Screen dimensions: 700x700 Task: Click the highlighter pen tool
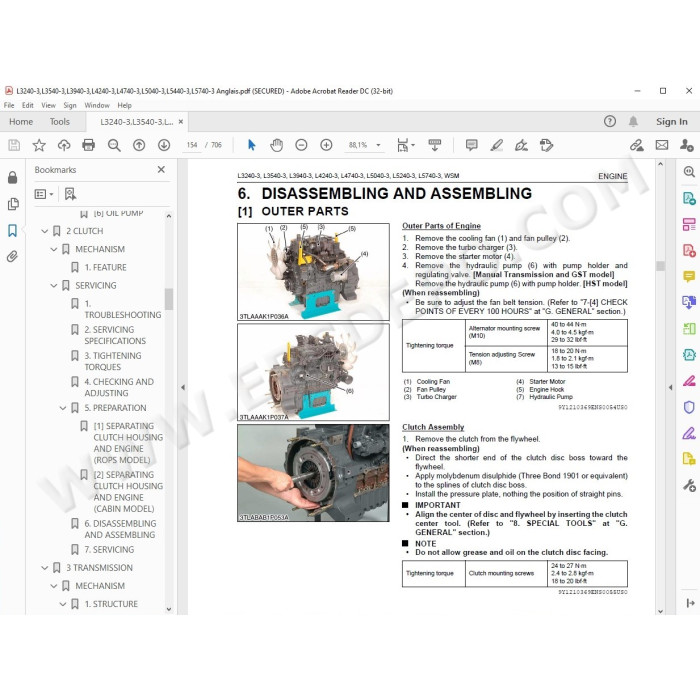496,145
